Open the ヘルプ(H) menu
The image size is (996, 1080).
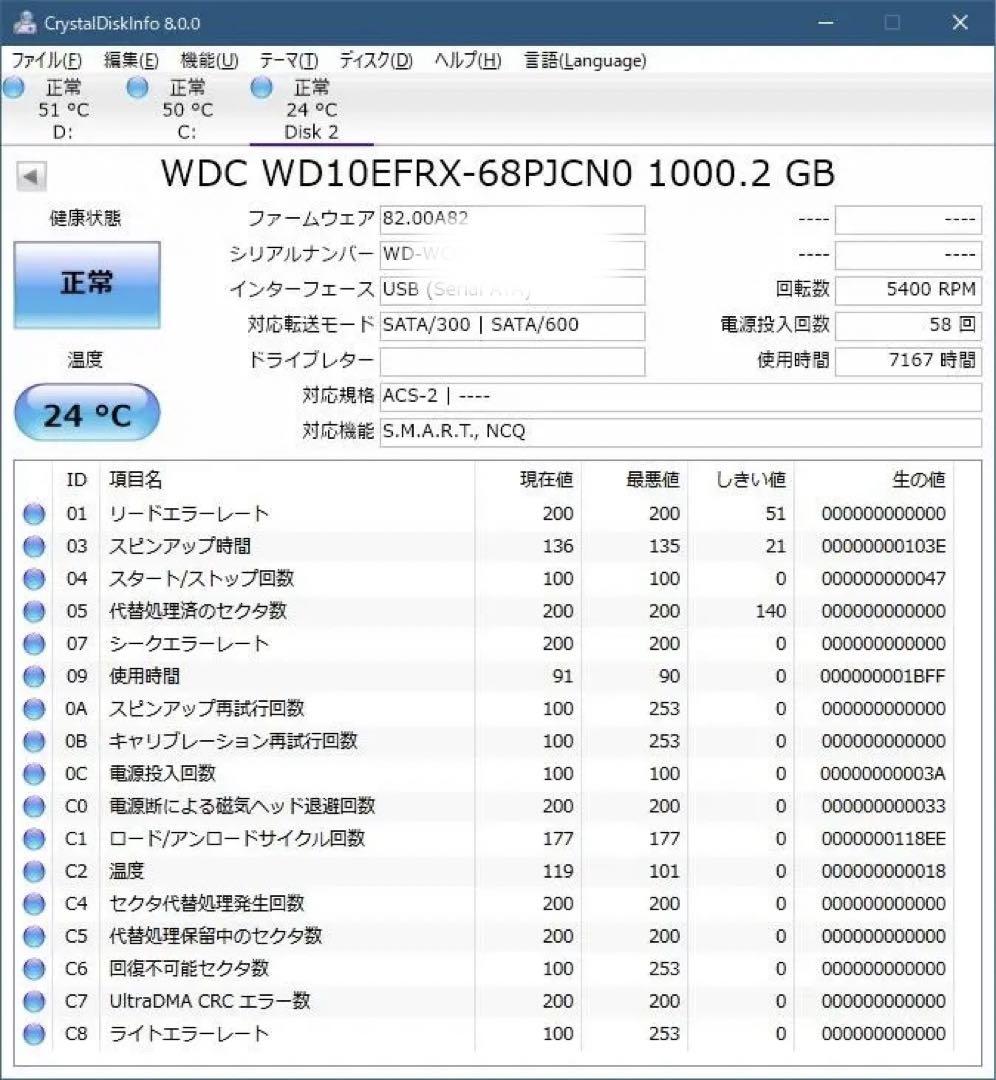click(x=468, y=61)
